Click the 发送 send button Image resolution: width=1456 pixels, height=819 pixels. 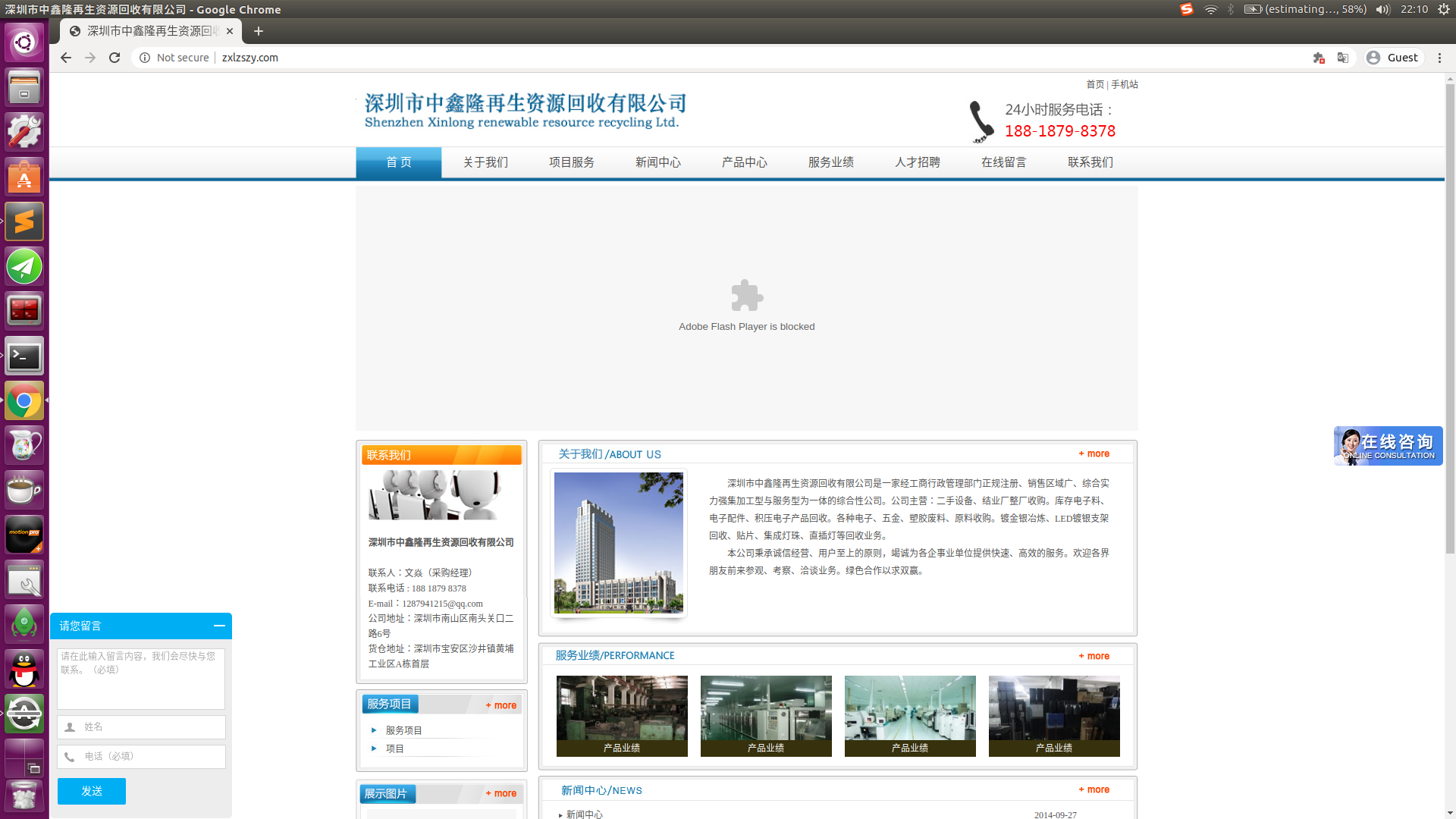point(92,791)
